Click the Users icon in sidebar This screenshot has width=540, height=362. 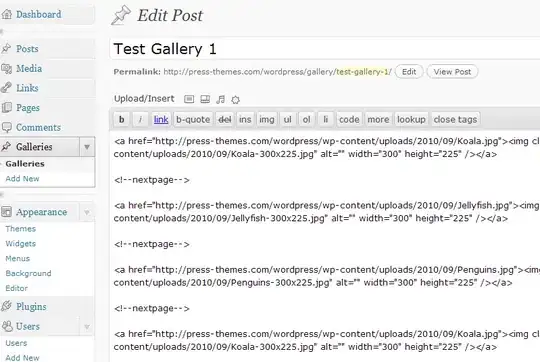pos(6,326)
